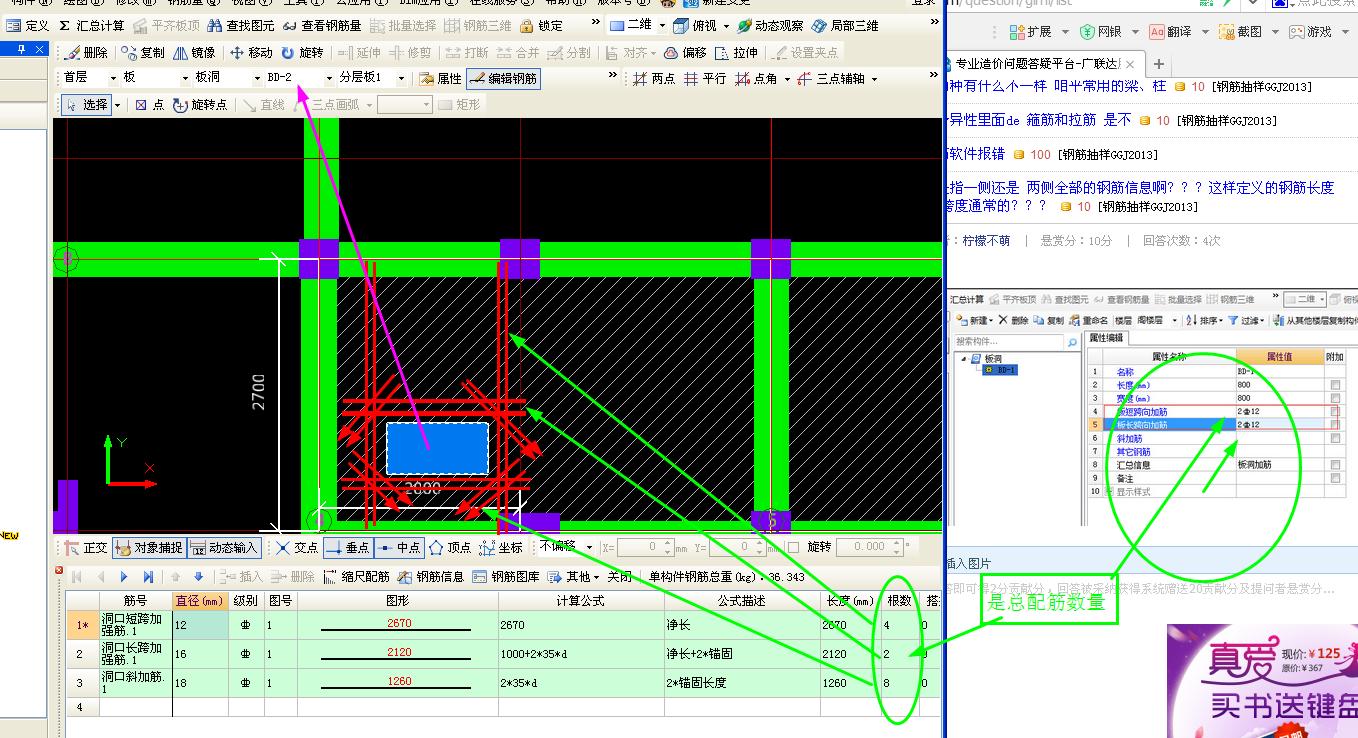Go to next rebar record arrow

click(124, 576)
